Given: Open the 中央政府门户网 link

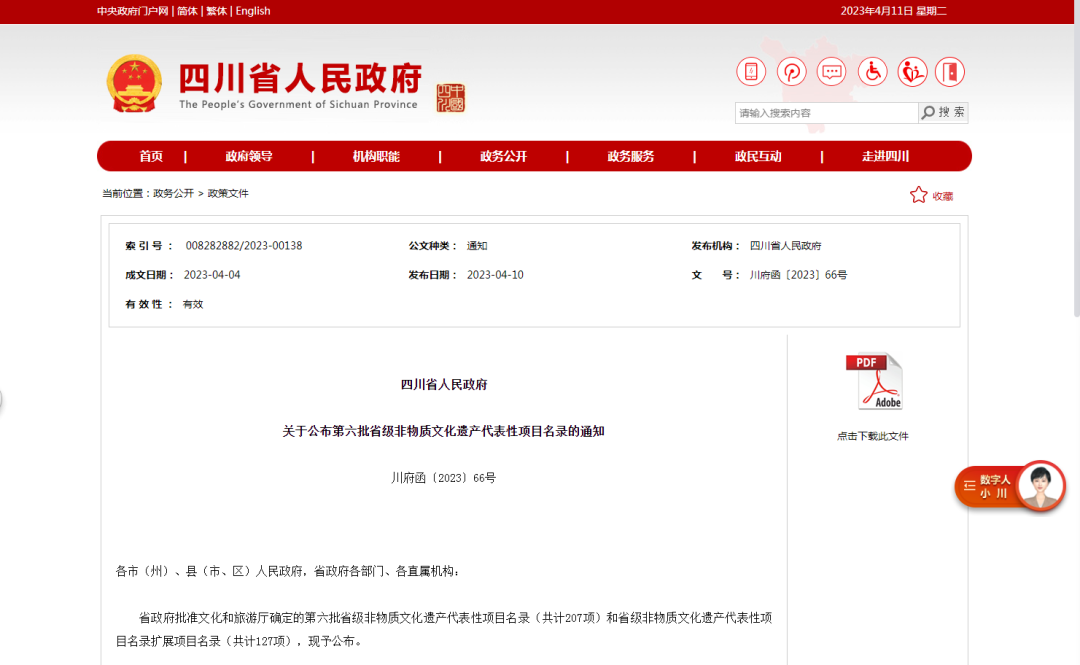Looking at the screenshot, I should 133,11.
